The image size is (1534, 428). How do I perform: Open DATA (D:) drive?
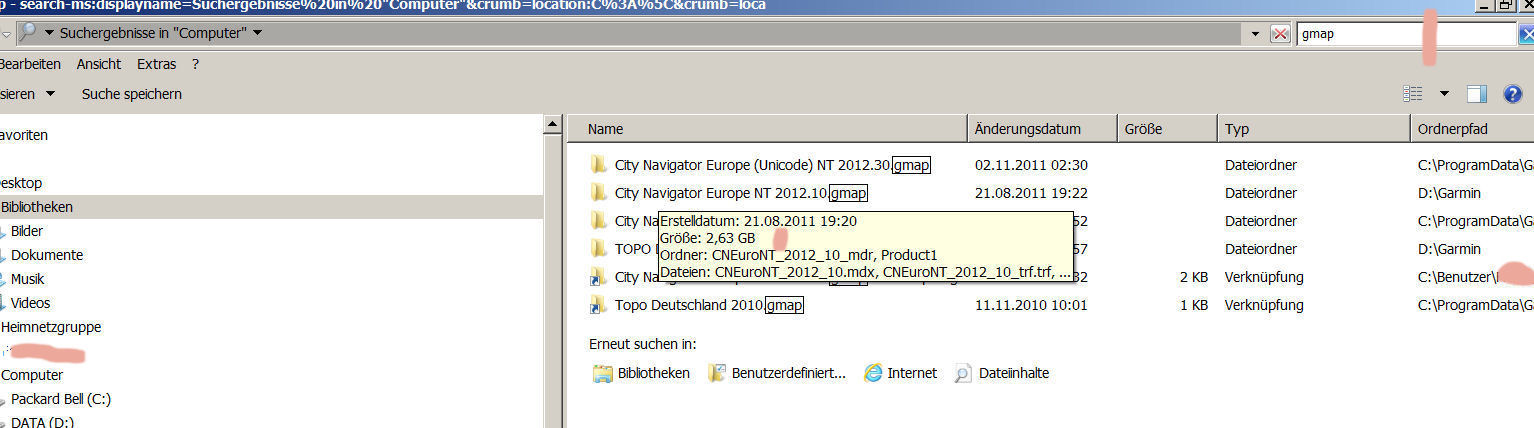tap(42, 423)
